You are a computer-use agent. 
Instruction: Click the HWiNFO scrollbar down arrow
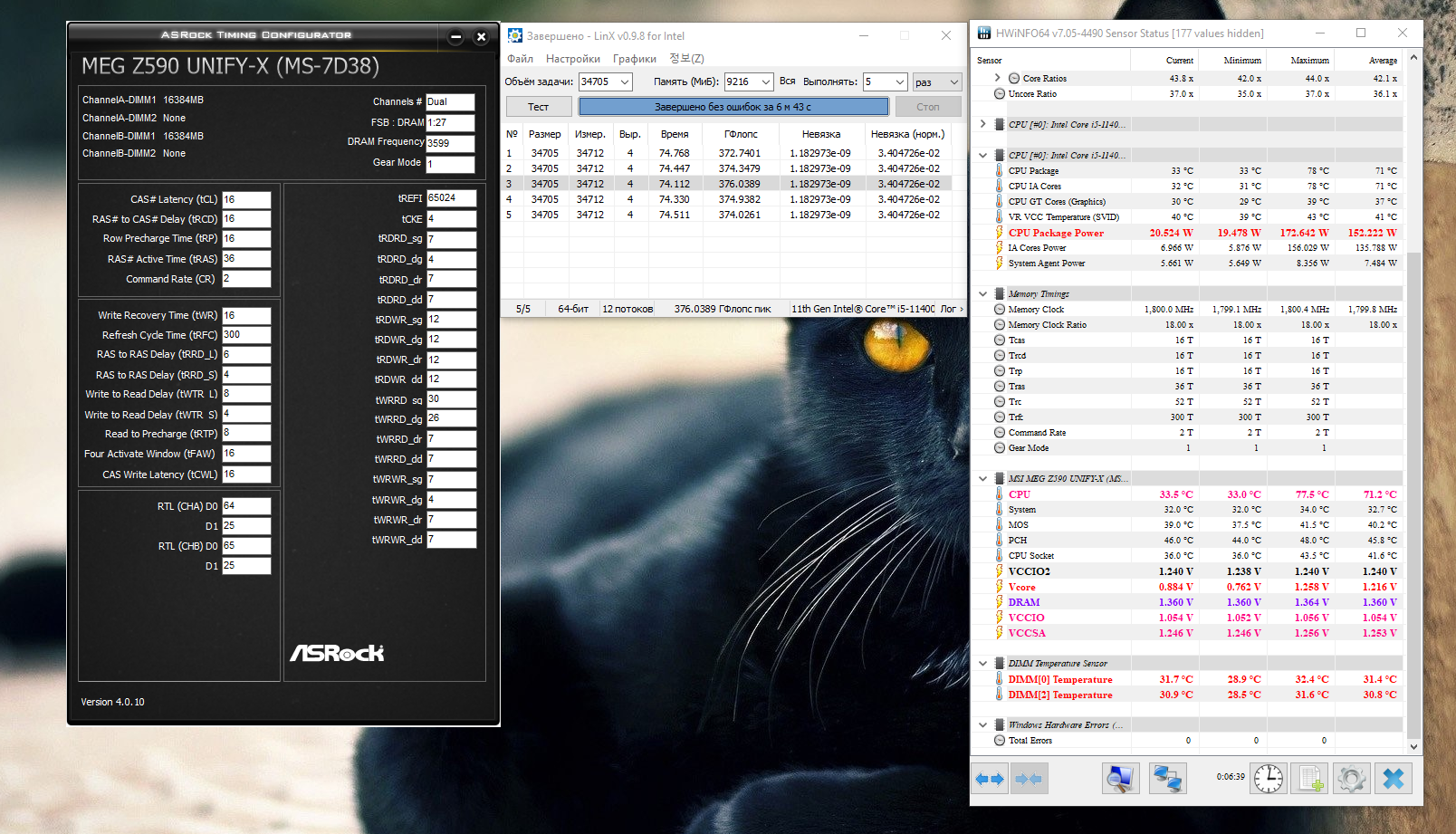pos(1413,747)
